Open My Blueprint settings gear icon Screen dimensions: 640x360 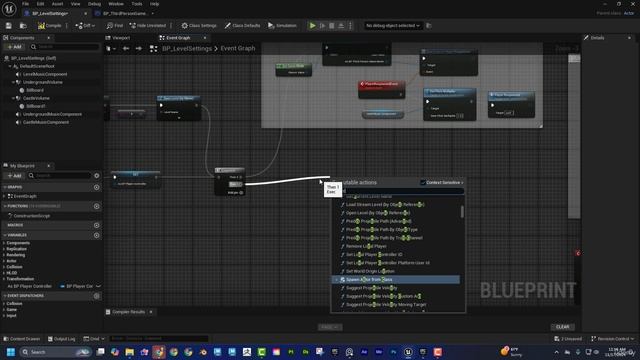pos(97,176)
